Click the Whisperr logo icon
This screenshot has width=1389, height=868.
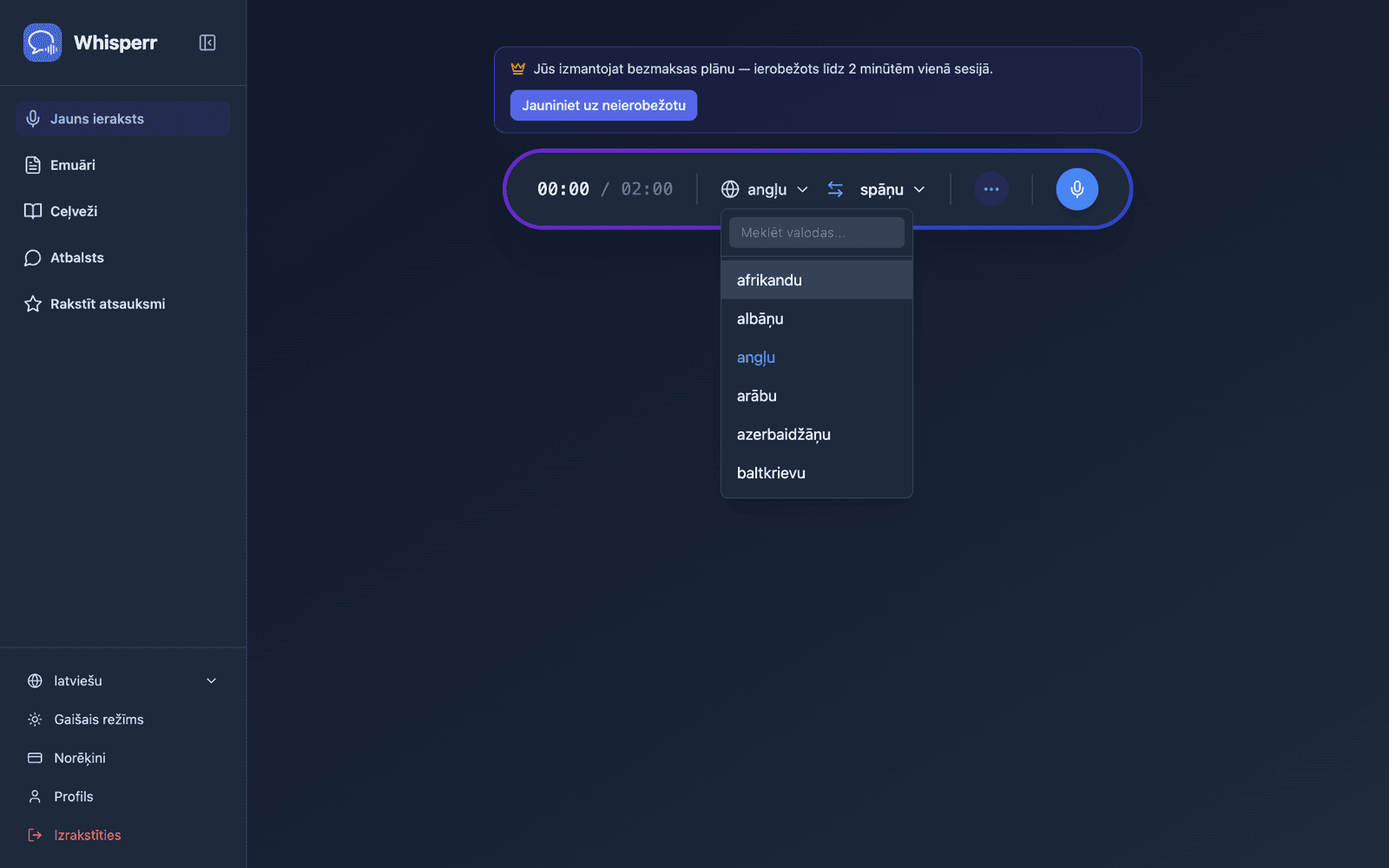click(x=43, y=43)
